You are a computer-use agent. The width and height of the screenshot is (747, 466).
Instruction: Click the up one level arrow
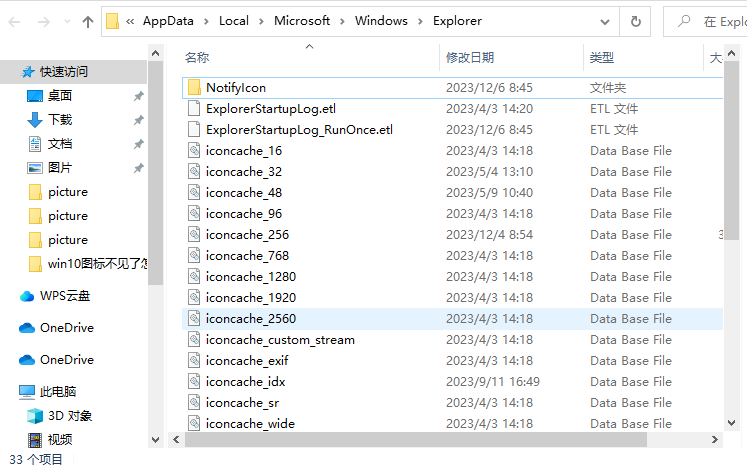click(87, 21)
